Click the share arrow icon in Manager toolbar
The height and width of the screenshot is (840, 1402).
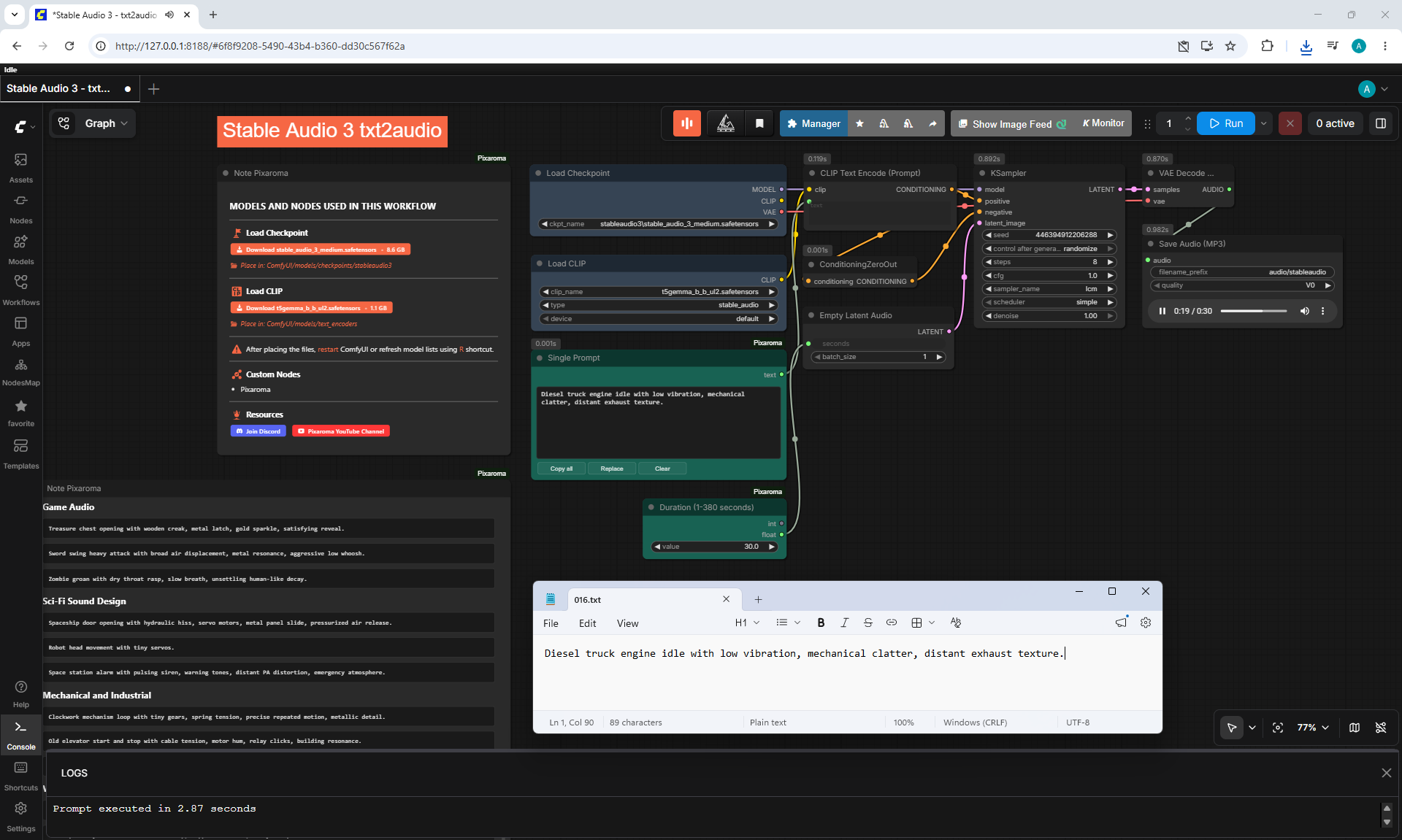[932, 123]
